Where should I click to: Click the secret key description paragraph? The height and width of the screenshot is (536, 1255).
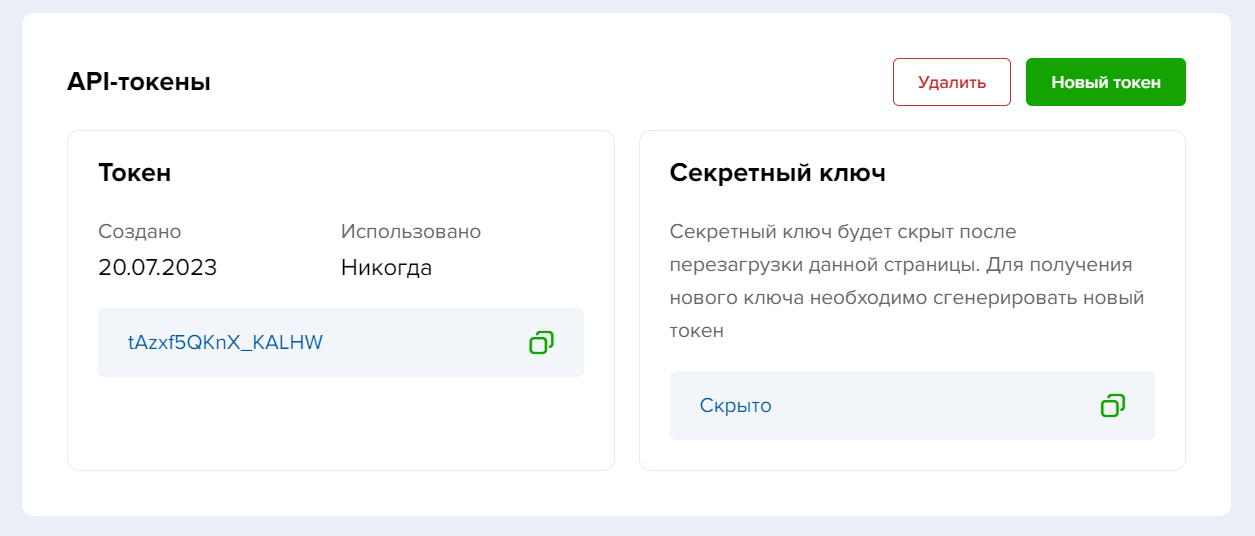click(x=907, y=281)
